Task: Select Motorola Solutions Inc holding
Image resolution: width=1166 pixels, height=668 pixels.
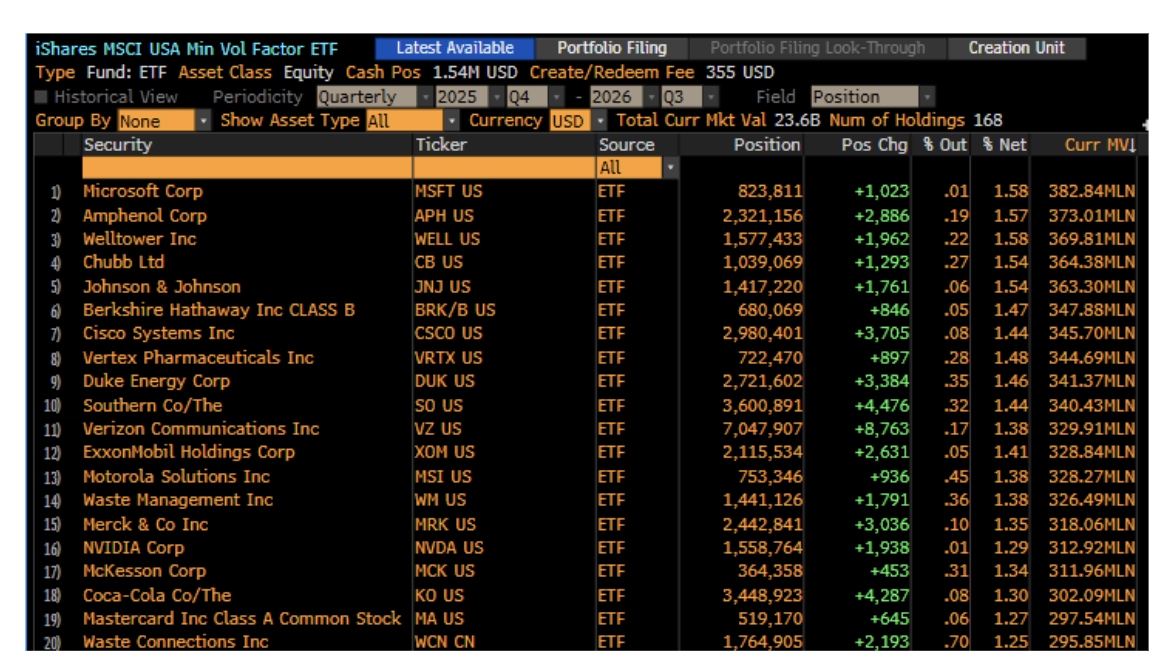Action: (x=176, y=477)
